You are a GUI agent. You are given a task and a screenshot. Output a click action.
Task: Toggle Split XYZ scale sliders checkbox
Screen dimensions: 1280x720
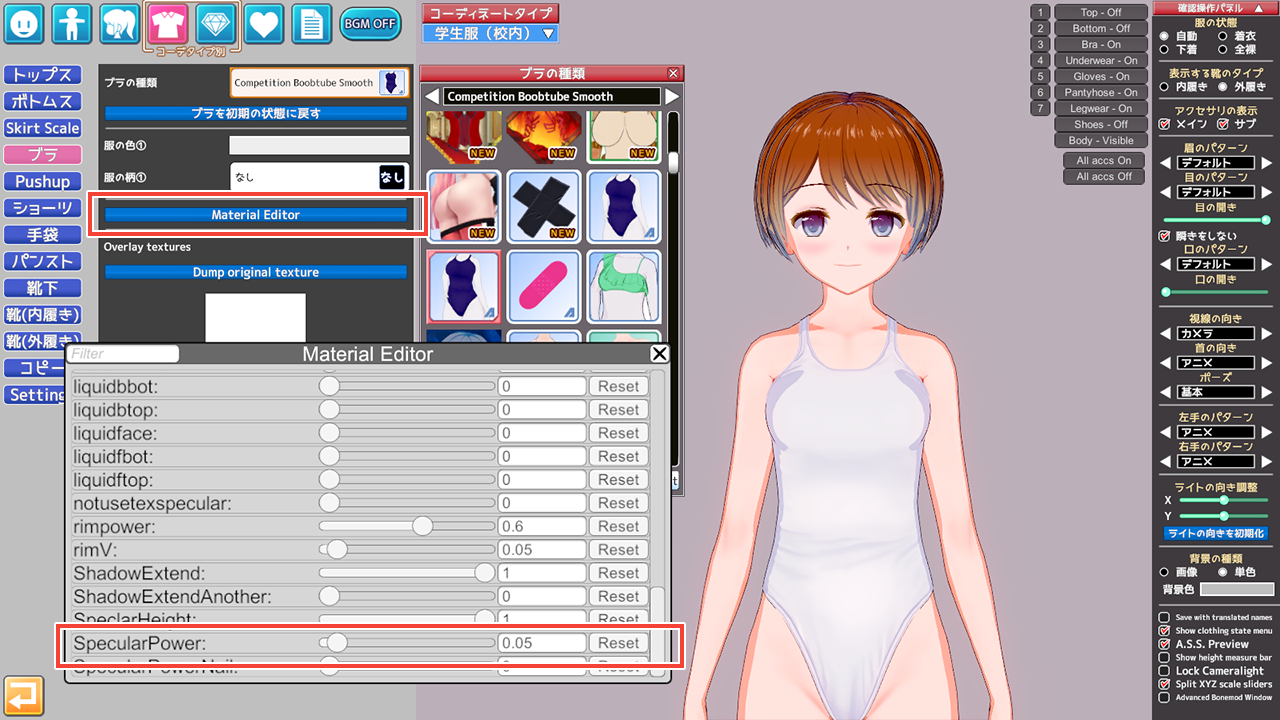pyautogui.click(x=1164, y=684)
